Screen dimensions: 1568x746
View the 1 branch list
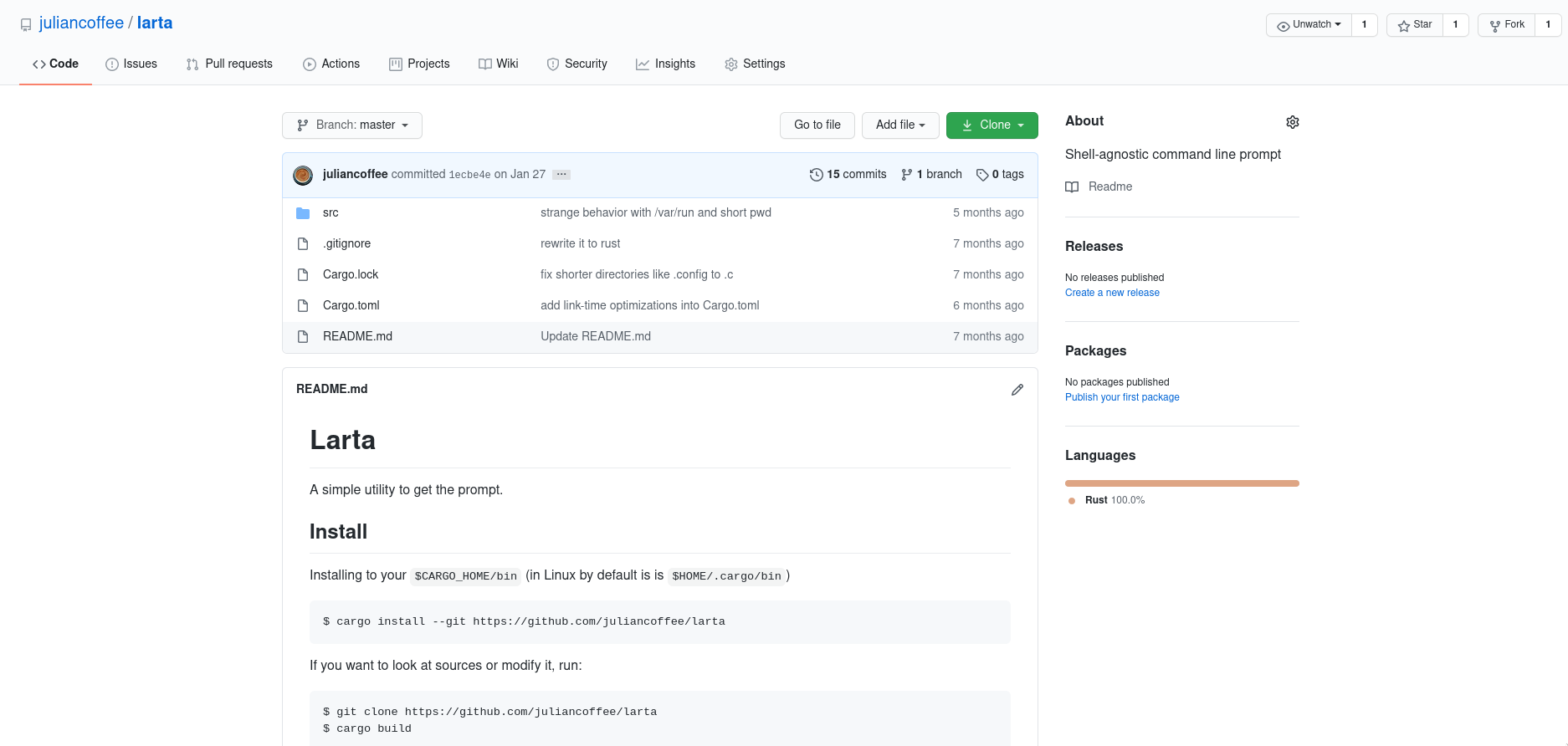(931, 174)
